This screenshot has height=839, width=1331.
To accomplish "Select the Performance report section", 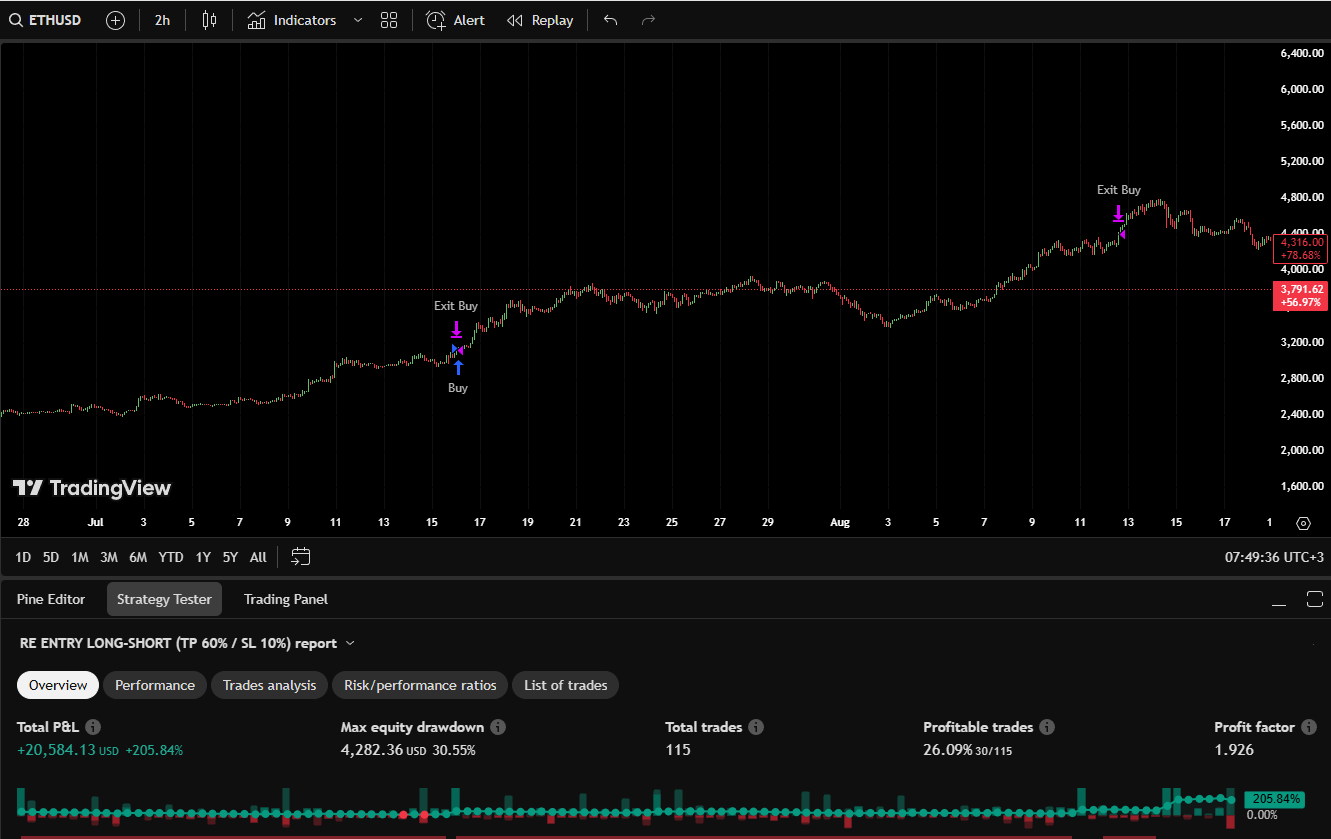I will 155,685.
